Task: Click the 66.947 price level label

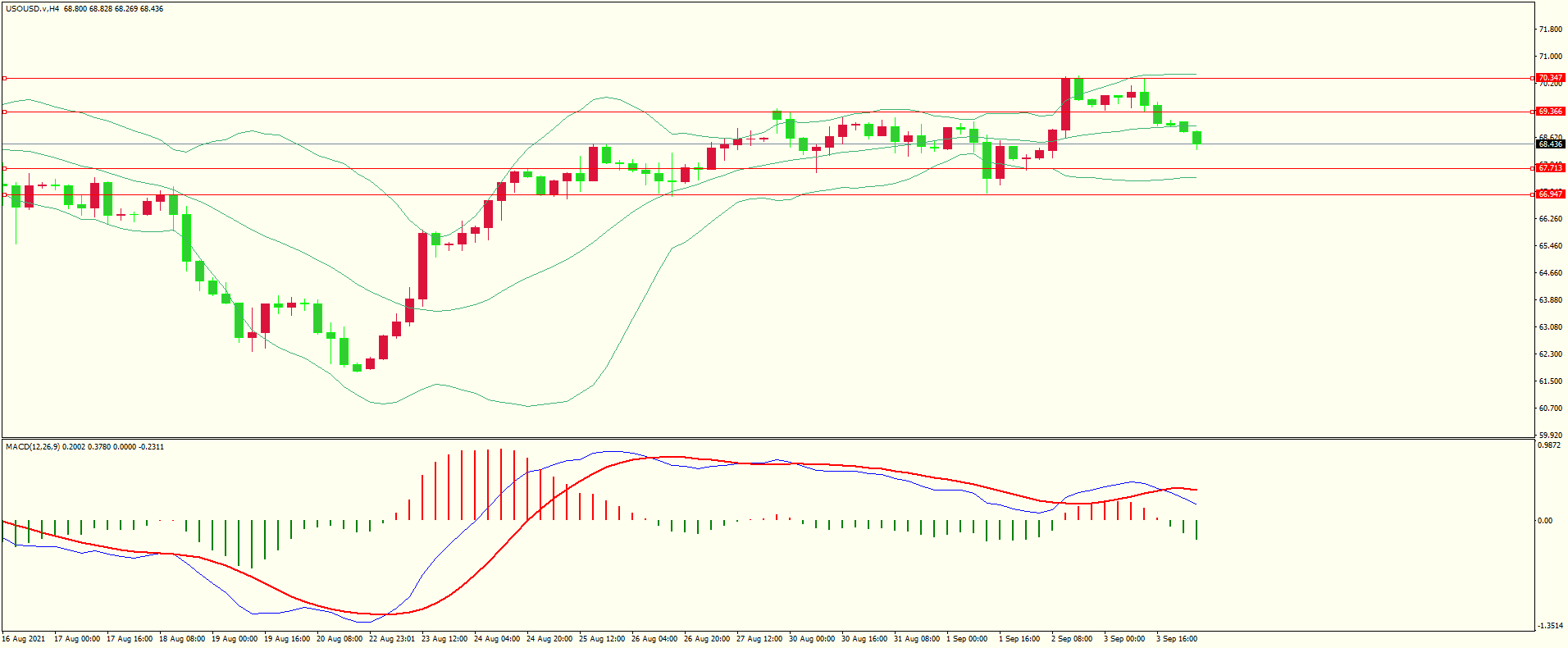Action: coord(1549,194)
